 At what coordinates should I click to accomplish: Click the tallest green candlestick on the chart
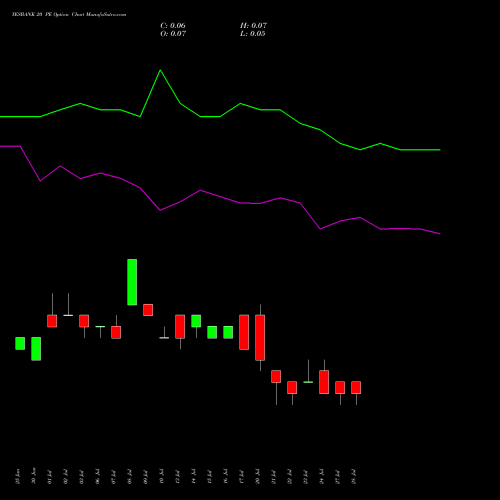(132, 282)
